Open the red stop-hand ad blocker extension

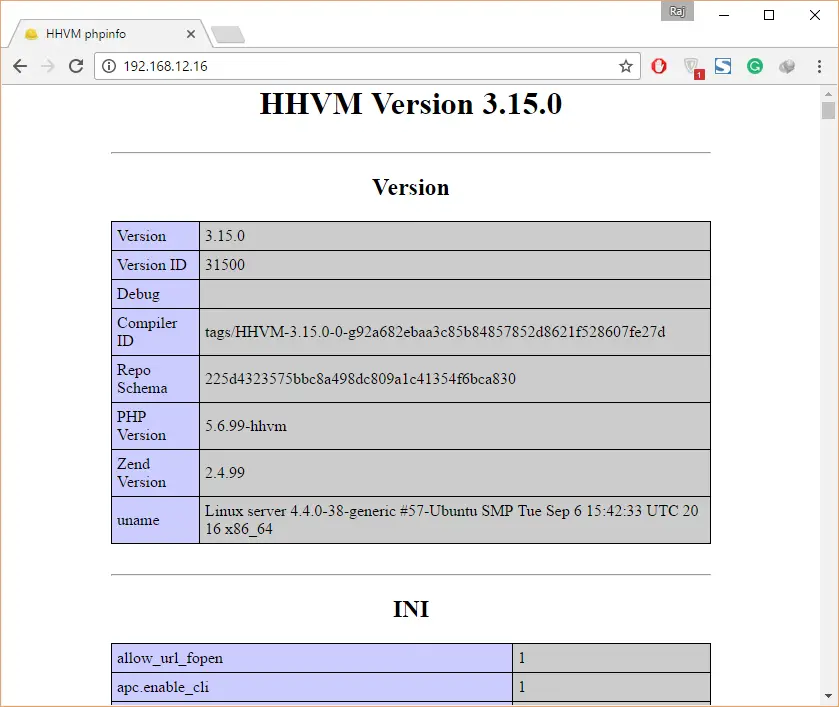[659, 66]
